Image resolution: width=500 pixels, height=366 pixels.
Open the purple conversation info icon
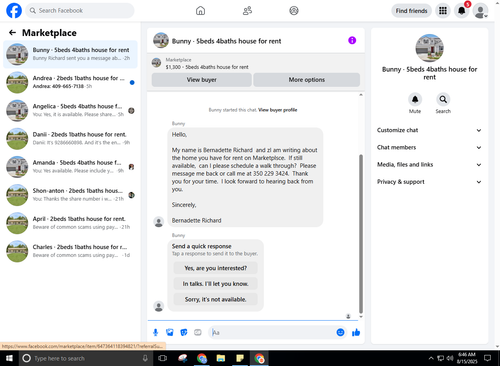click(352, 40)
